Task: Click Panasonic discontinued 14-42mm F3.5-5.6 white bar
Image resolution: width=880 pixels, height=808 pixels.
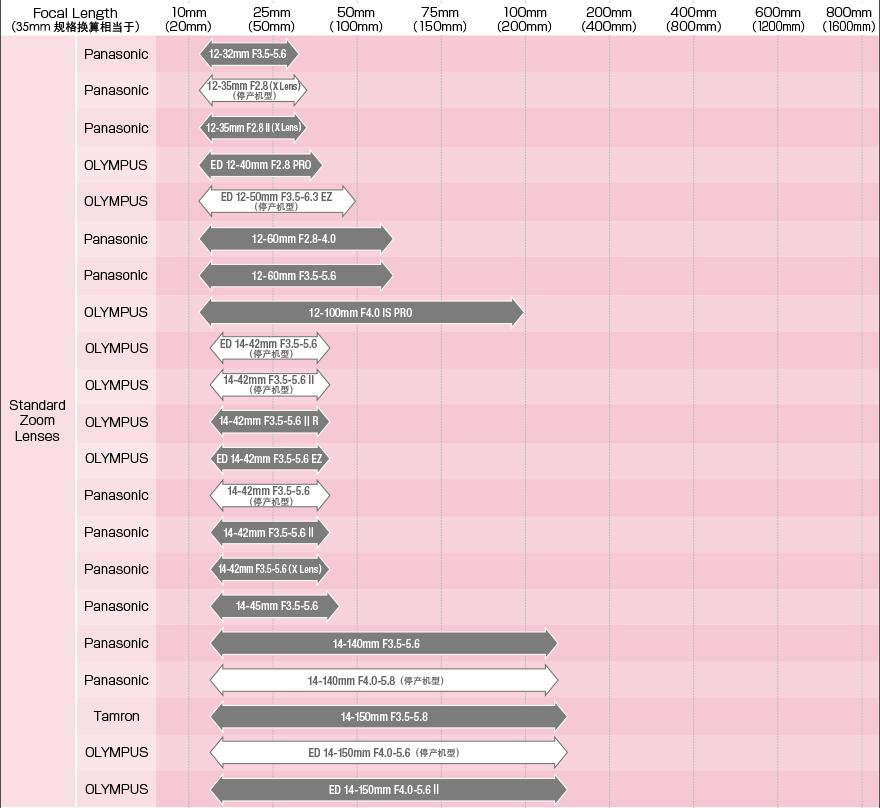Action: pyautogui.click(x=270, y=495)
